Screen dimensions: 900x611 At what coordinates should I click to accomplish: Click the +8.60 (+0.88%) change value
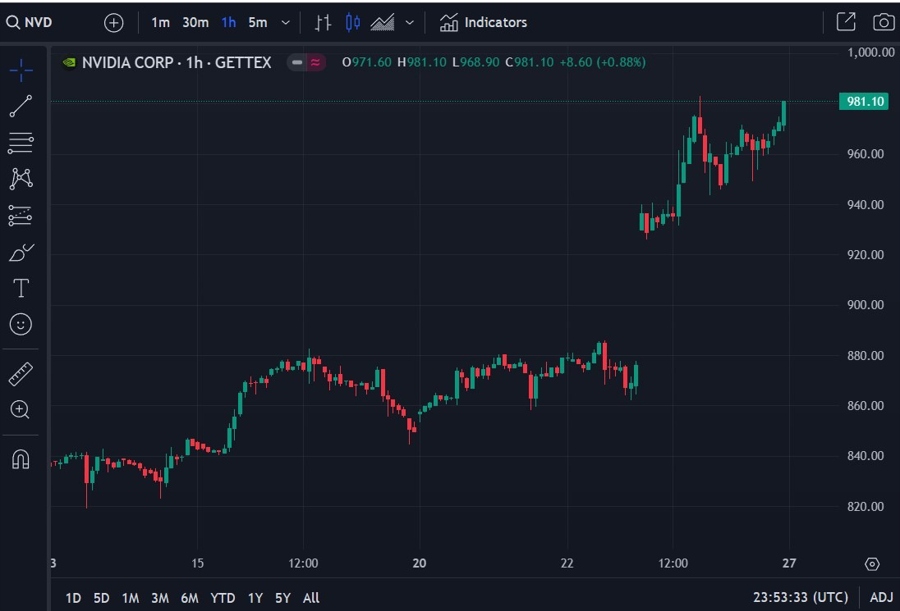(603, 62)
